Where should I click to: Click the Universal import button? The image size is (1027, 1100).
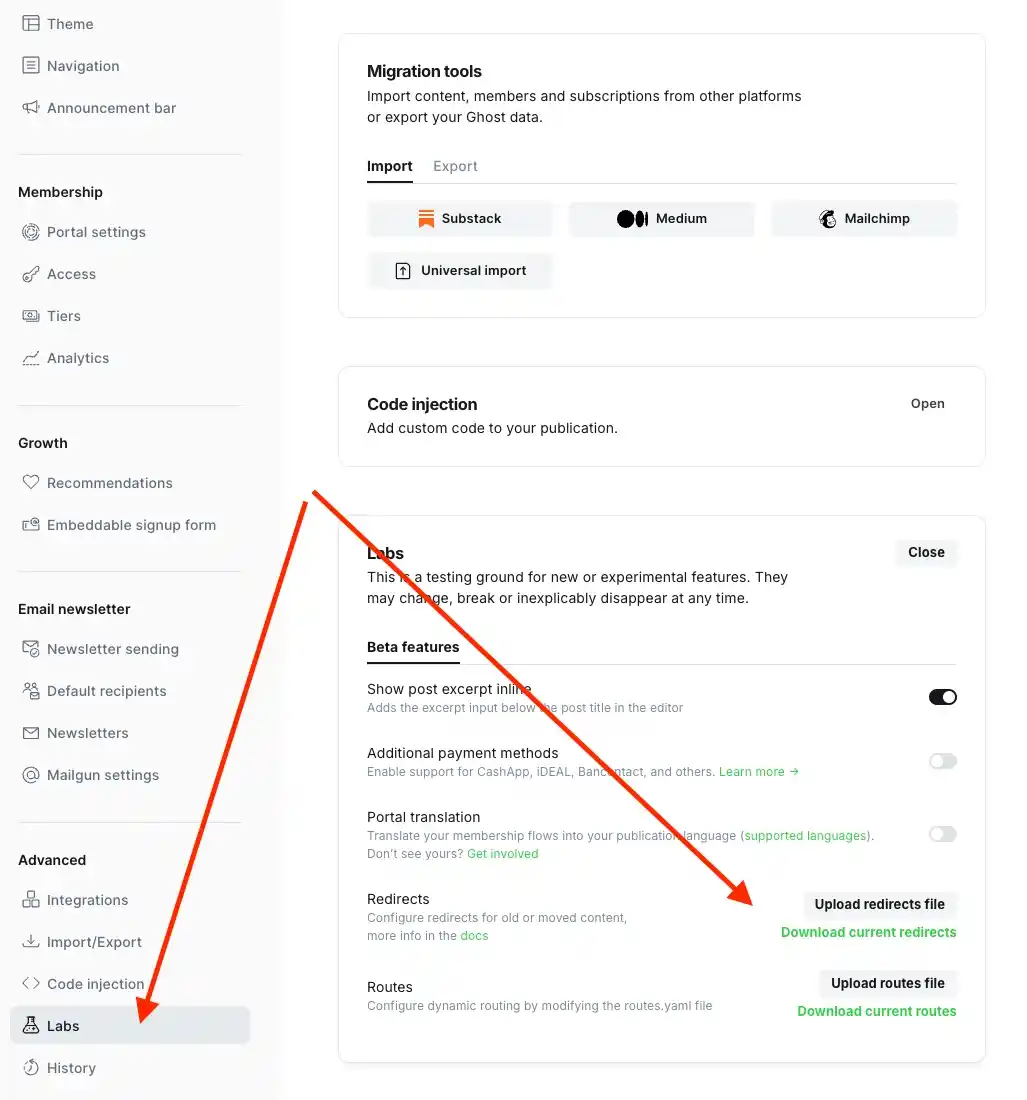[459, 270]
